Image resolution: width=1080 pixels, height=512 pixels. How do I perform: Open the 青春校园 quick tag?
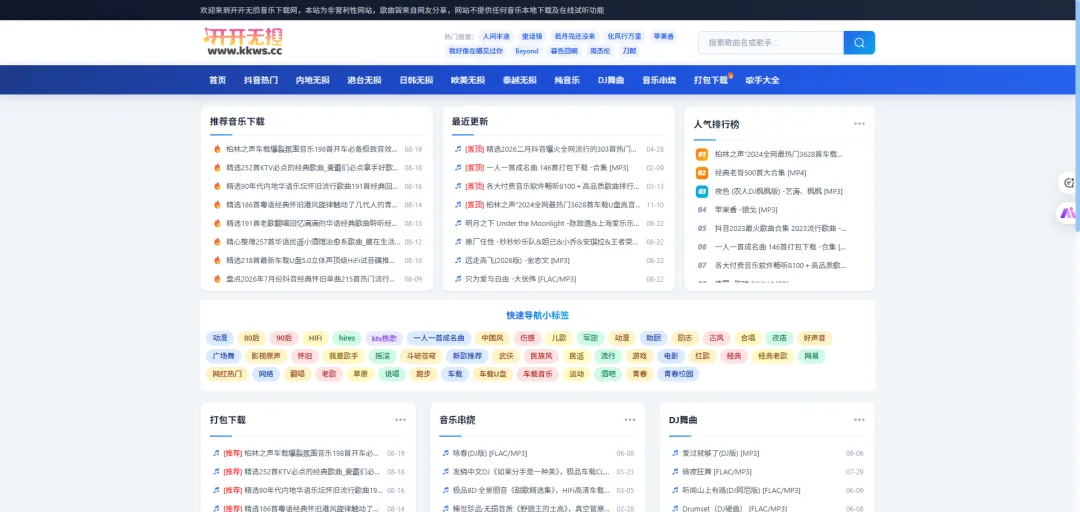click(x=678, y=374)
